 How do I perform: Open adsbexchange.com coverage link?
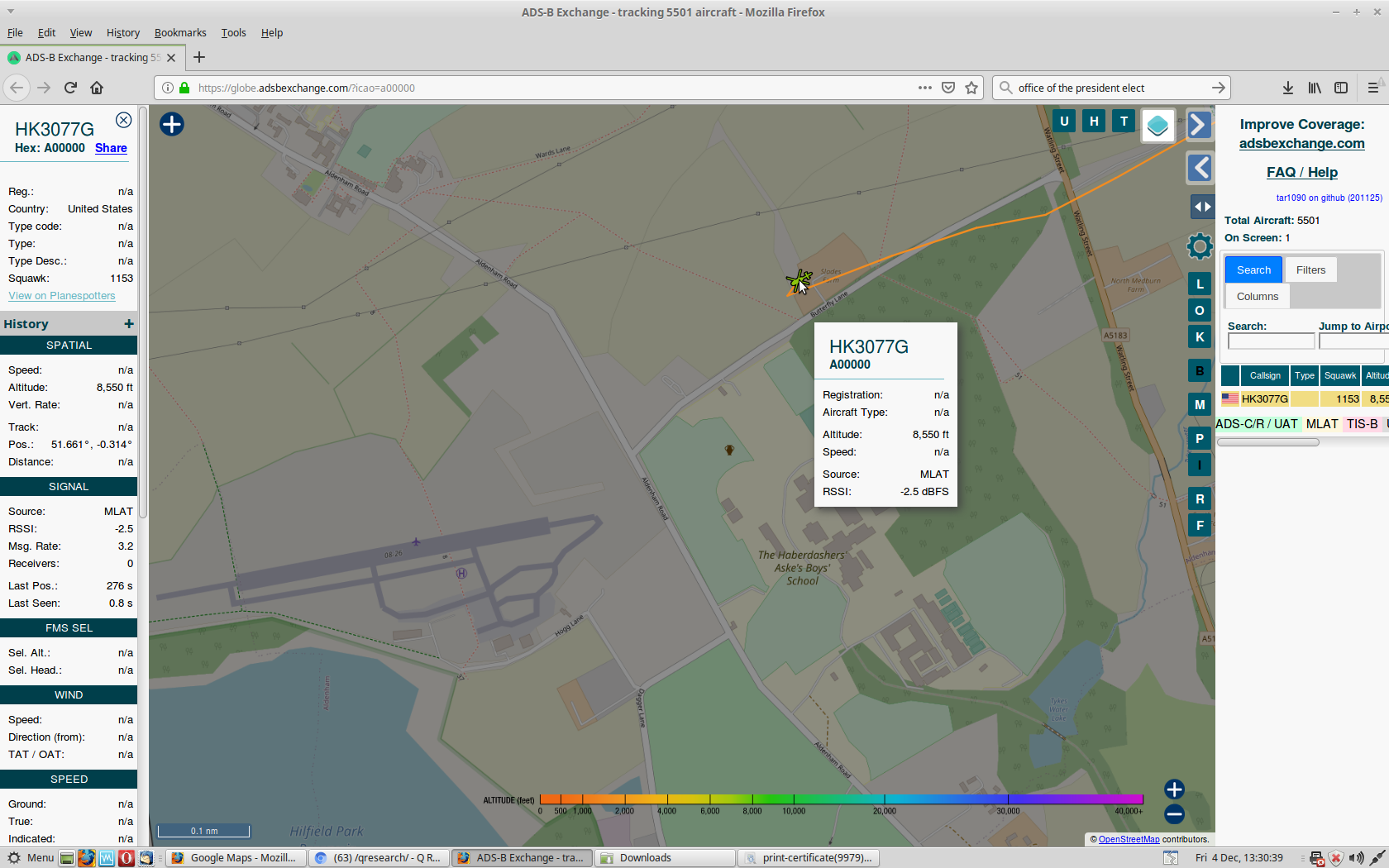tap(1301, 143)
